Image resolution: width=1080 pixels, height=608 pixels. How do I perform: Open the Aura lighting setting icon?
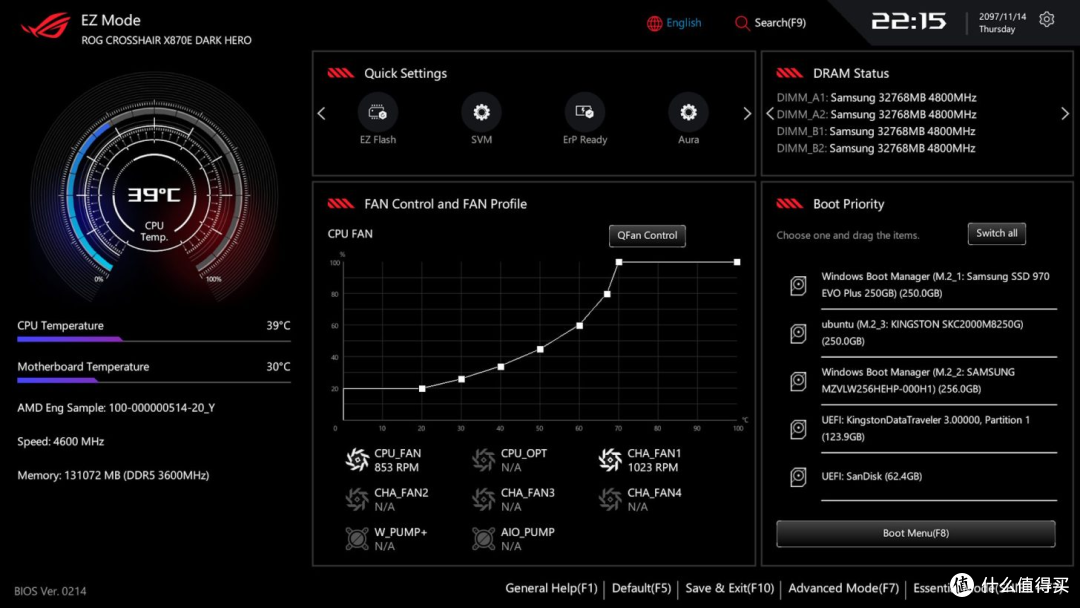pyautogui.click(x=688, y=112)
